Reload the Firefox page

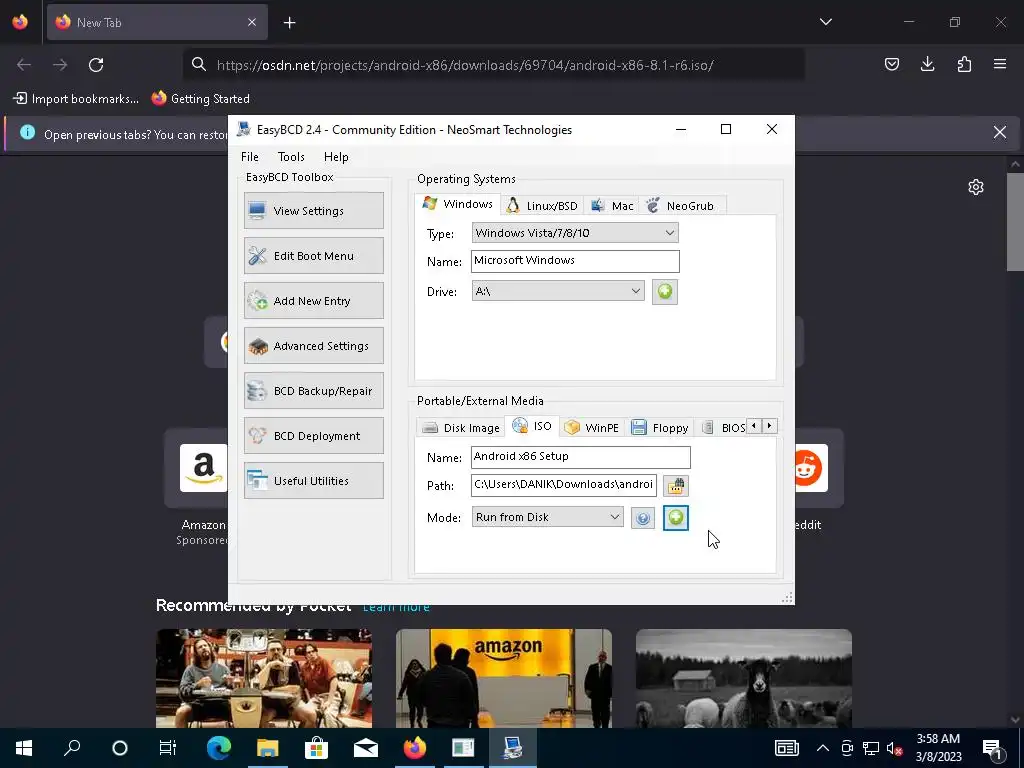96,65
